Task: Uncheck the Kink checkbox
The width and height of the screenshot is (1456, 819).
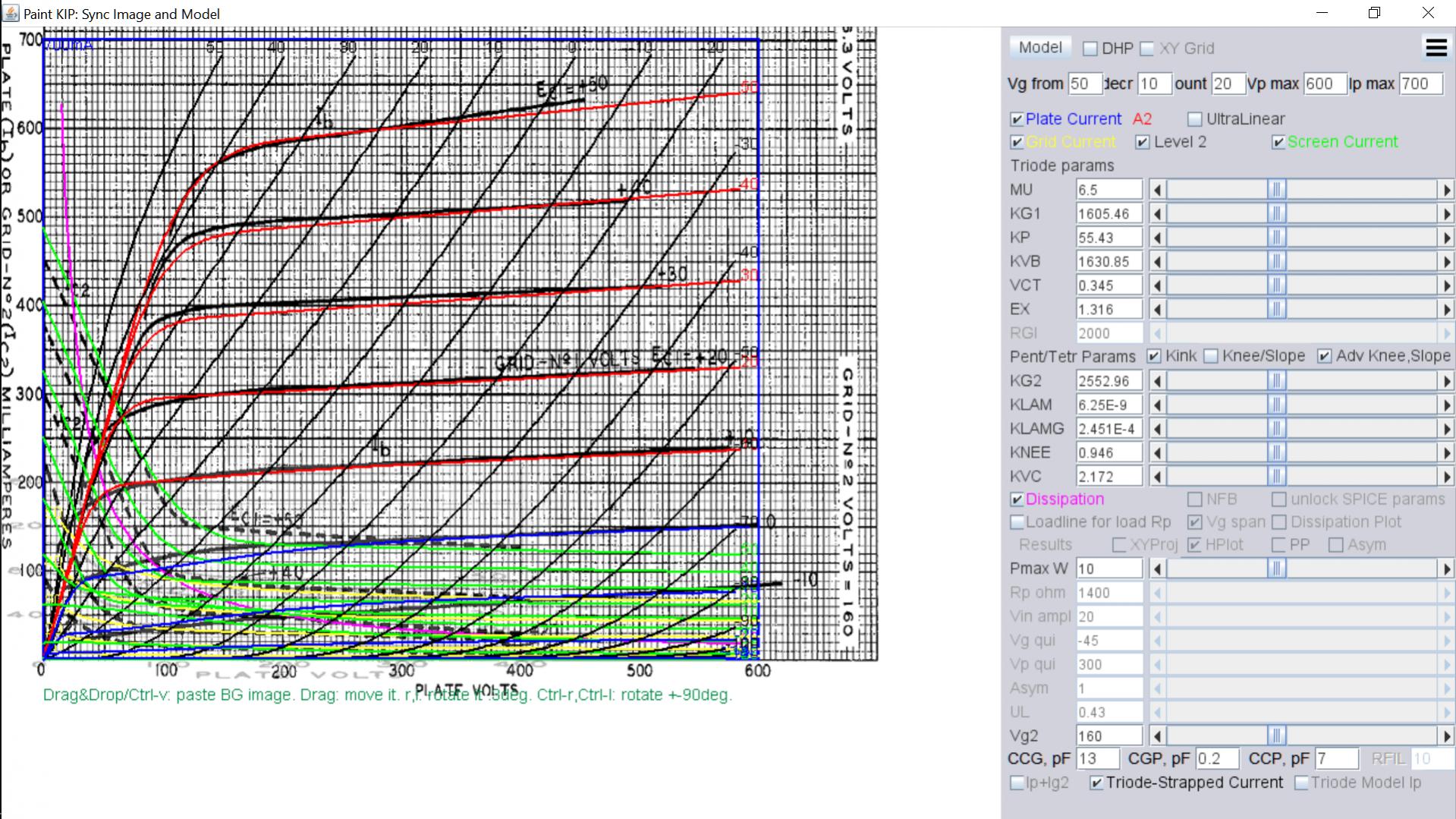Action: click(x=1154, y=356)
